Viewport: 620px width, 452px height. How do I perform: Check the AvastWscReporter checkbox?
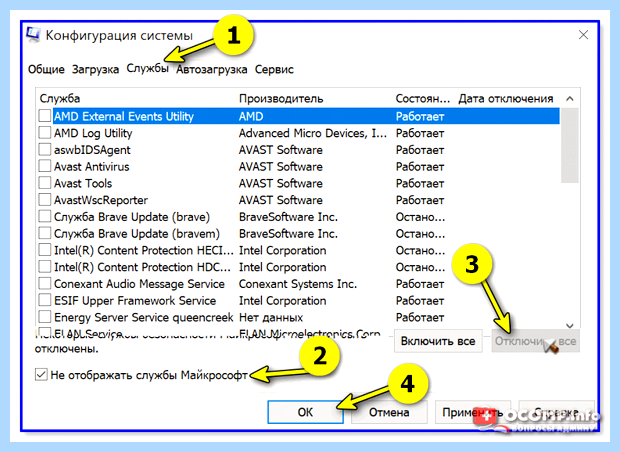pyautogui.click(x=45, y=200)
